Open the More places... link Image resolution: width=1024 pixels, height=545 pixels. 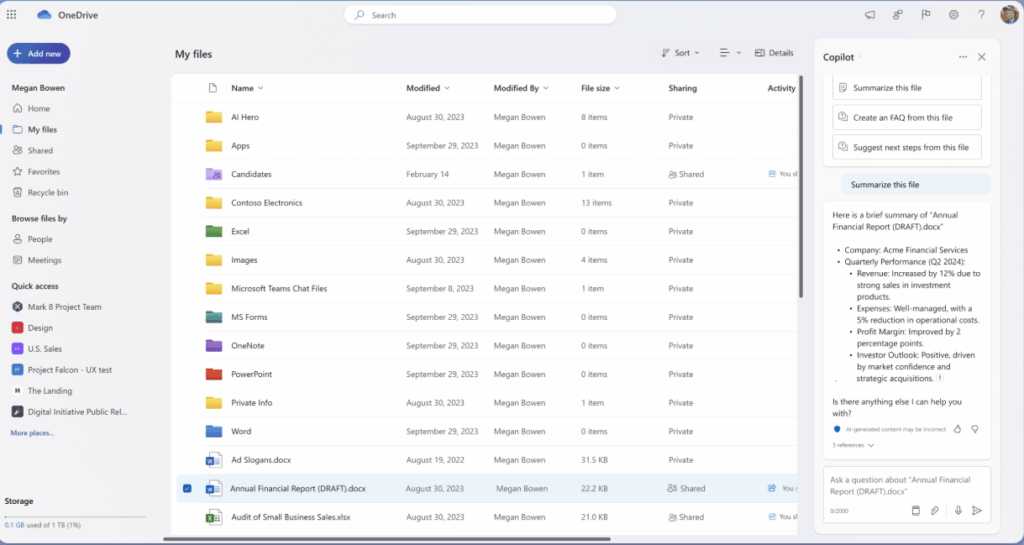(32, 433)
